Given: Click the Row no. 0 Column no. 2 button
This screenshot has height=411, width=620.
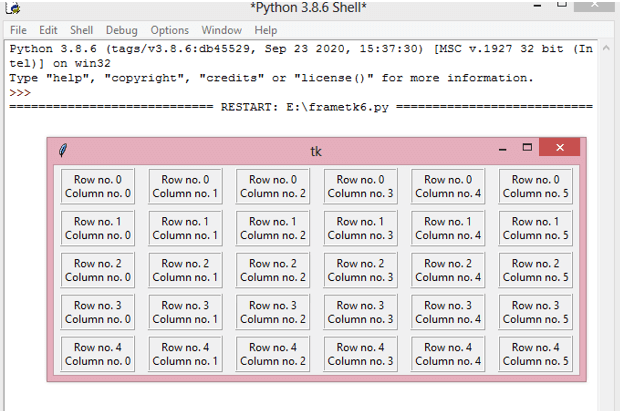Looking at the screenshot, I should coord(273,186).
